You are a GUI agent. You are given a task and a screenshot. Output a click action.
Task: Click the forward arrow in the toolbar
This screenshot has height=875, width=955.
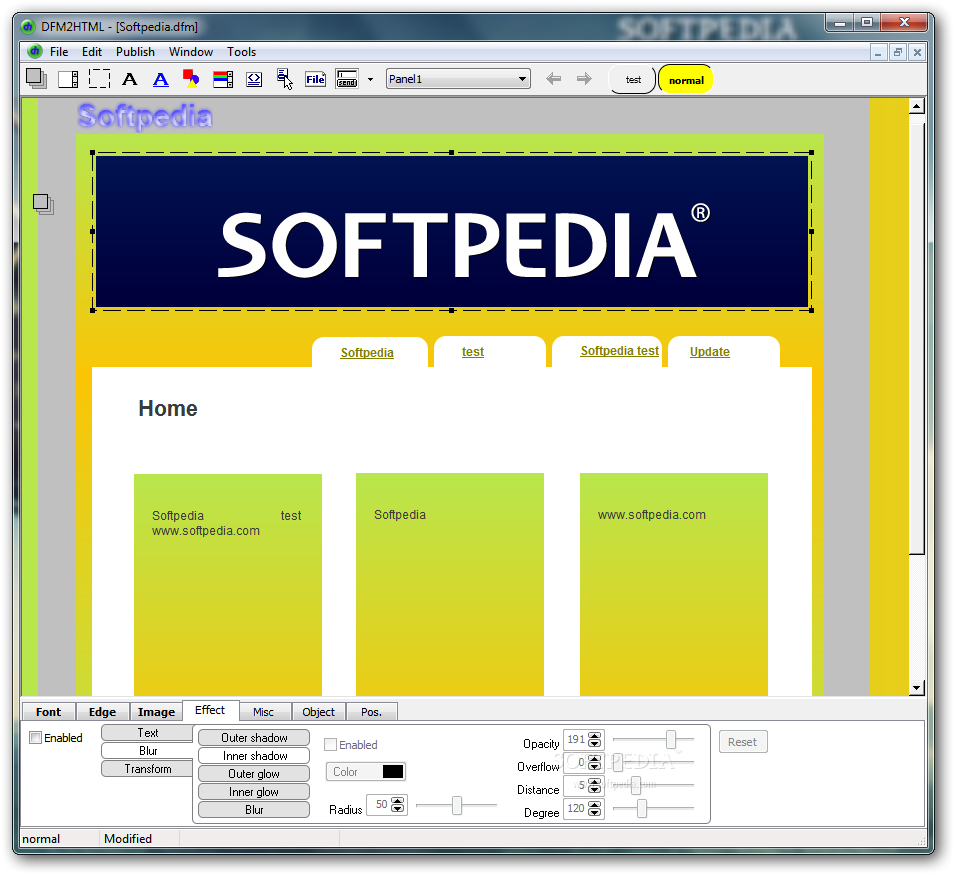pyautogui.click(x=584, y=79)
